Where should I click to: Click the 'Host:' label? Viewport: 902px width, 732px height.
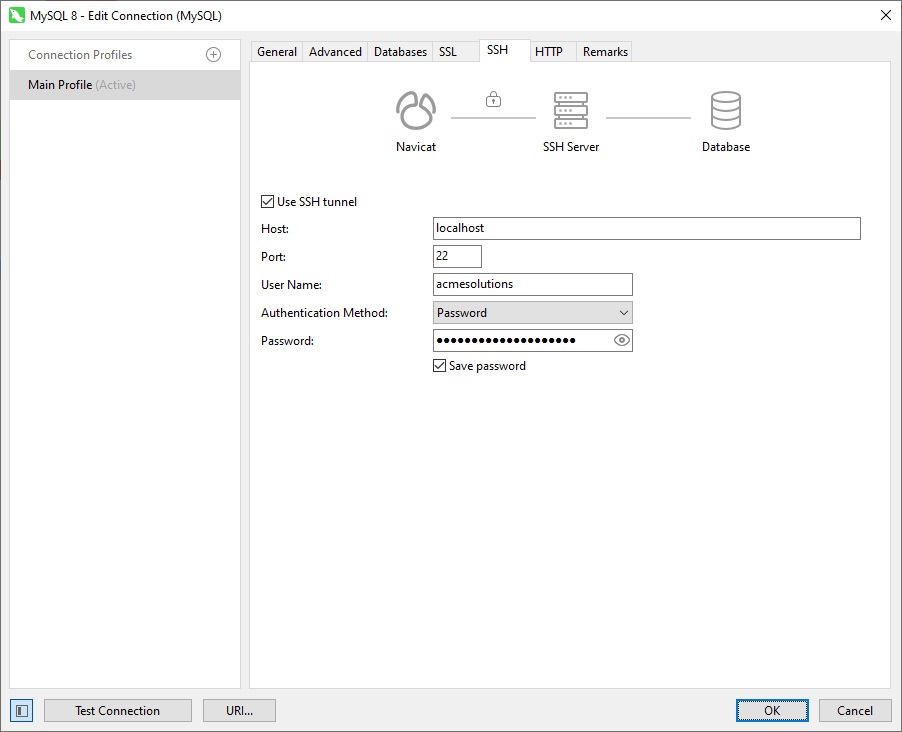pyautogui.click(x=274, y=228)
